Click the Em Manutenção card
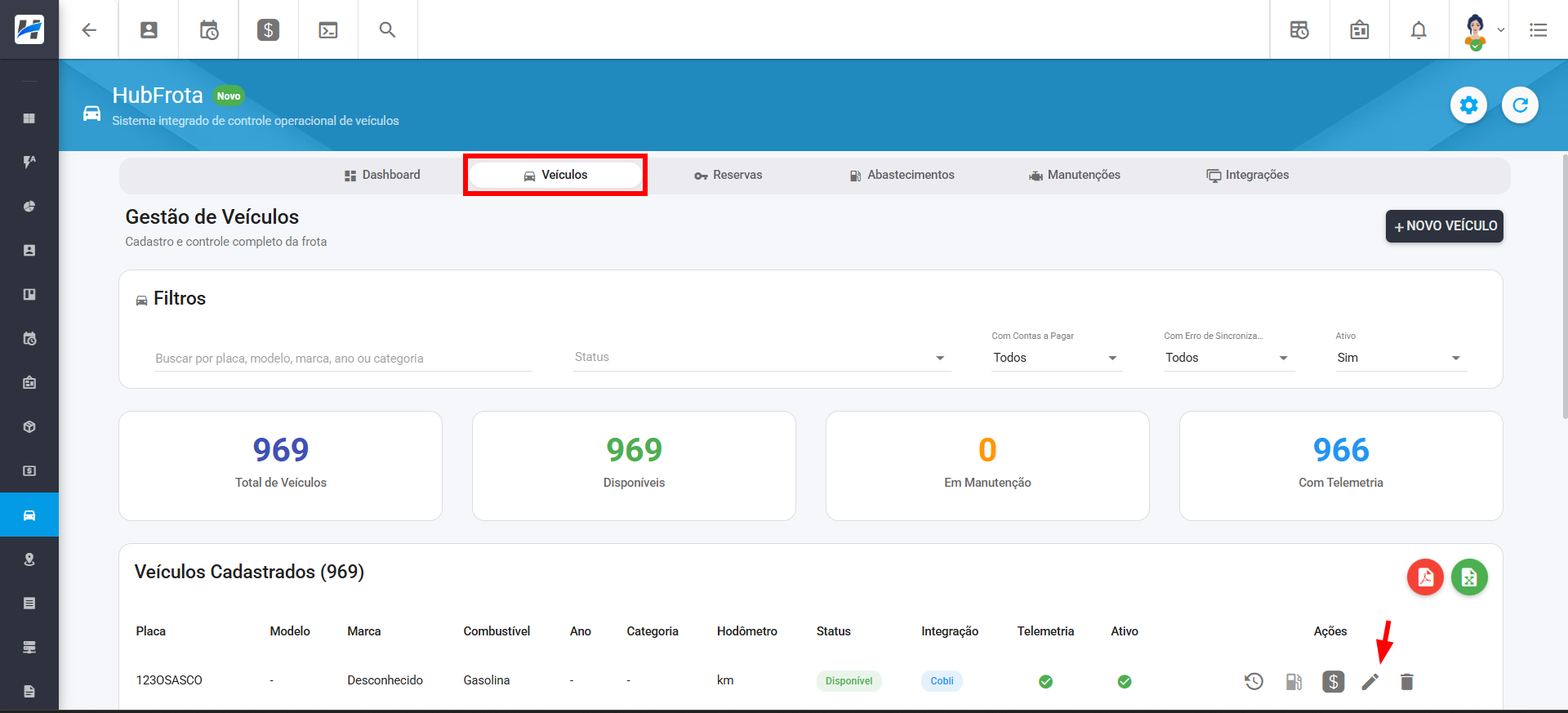 (x=987, y=466)
